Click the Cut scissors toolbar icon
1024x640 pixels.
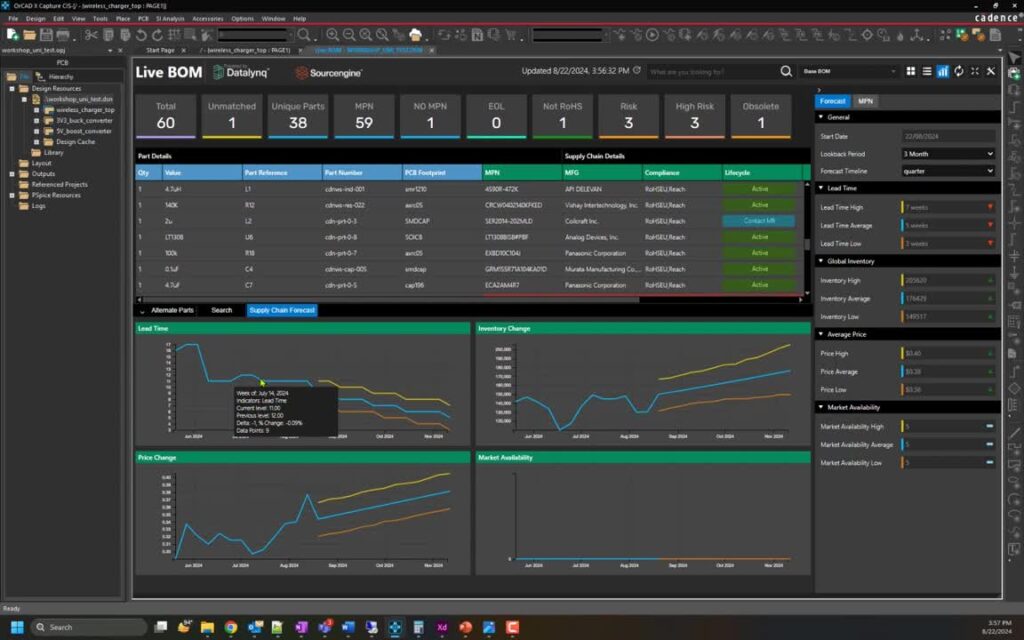point(91,35)
